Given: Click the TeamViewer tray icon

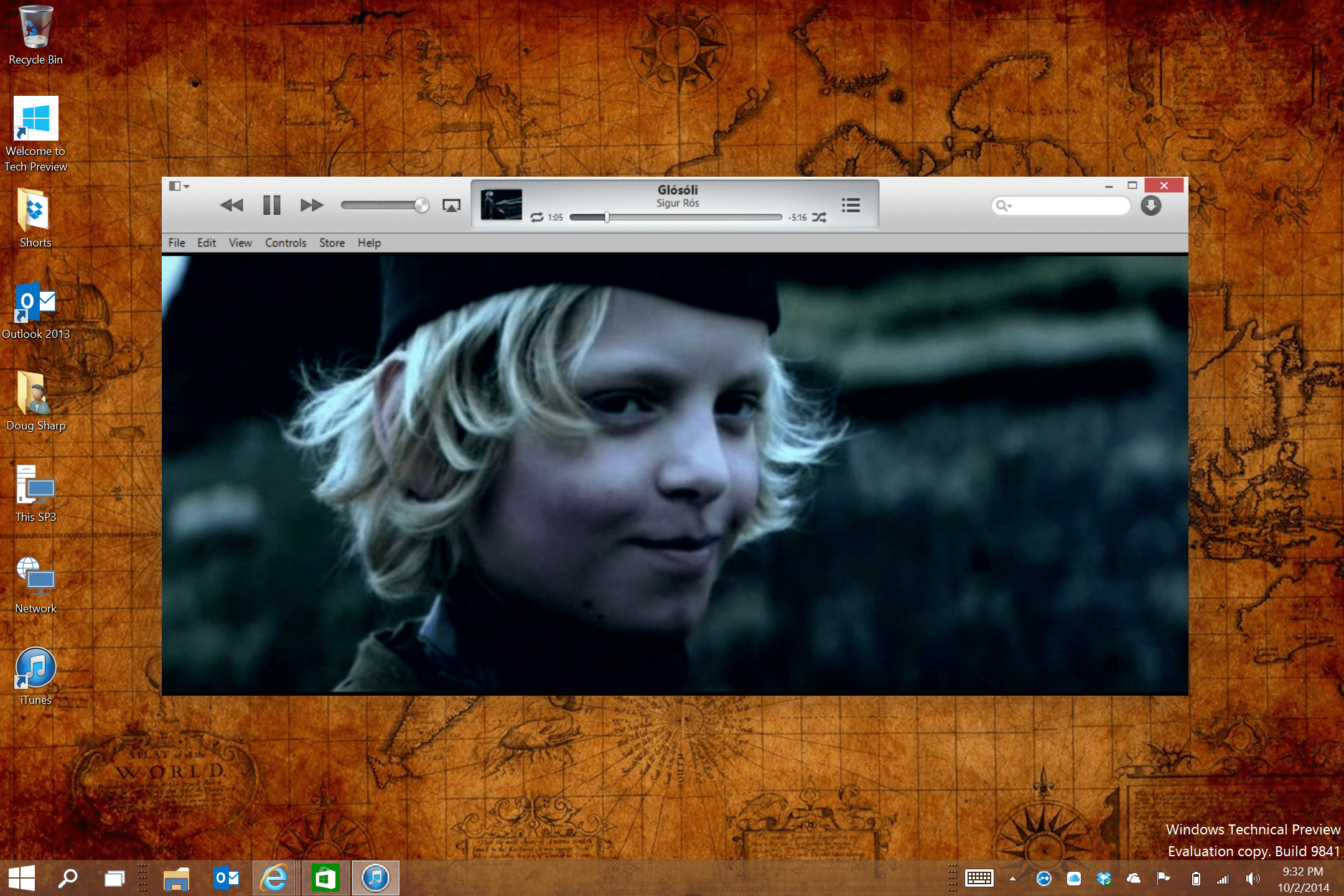Looking at the screenshot, I should pos(1044,879).
